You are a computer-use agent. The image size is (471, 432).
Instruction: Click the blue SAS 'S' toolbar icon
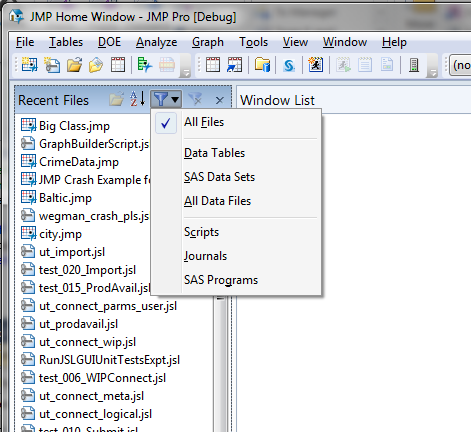click(x=289, y=65)
